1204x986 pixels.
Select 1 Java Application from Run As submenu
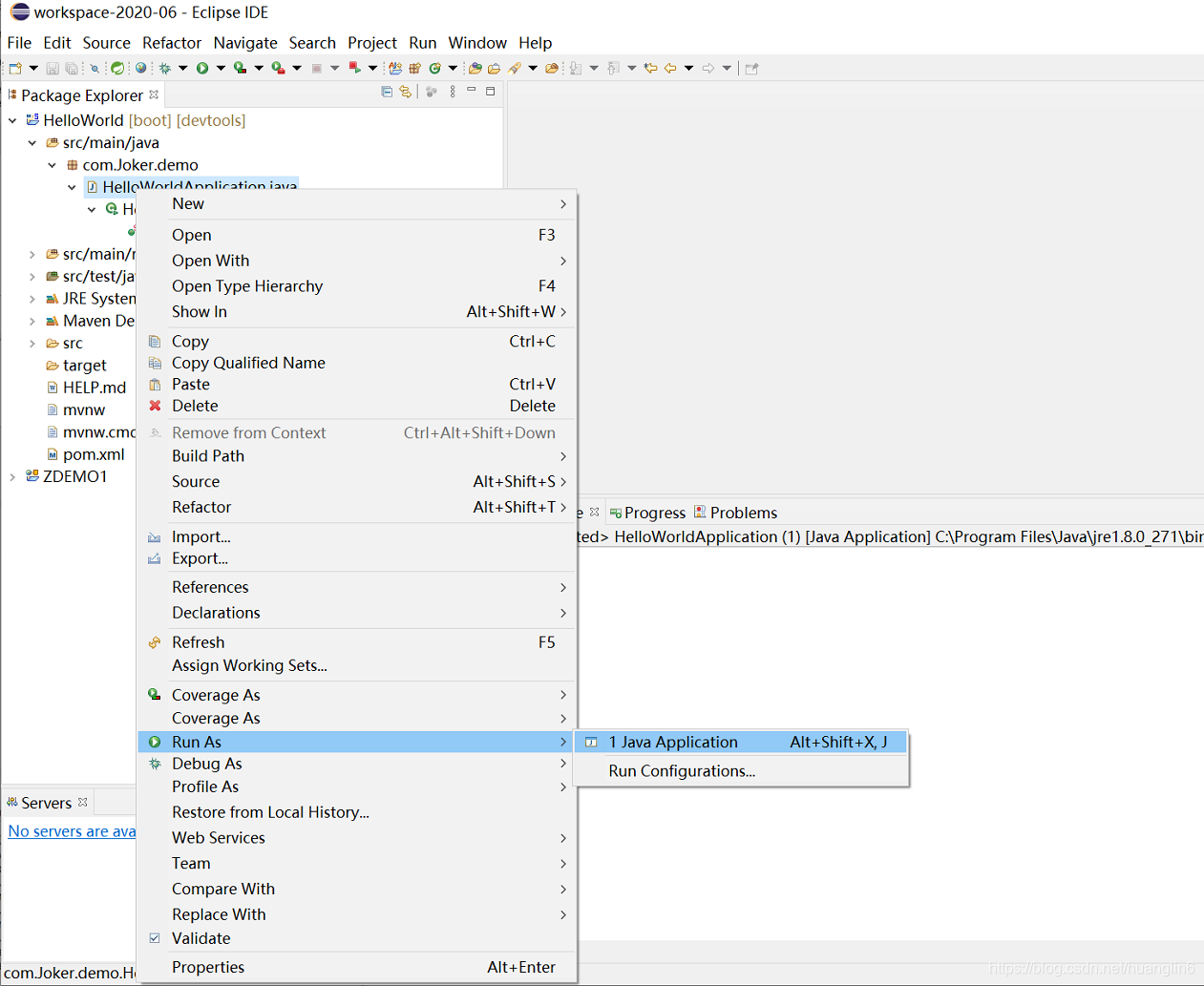pyautogui.click(x=741, y=742)
